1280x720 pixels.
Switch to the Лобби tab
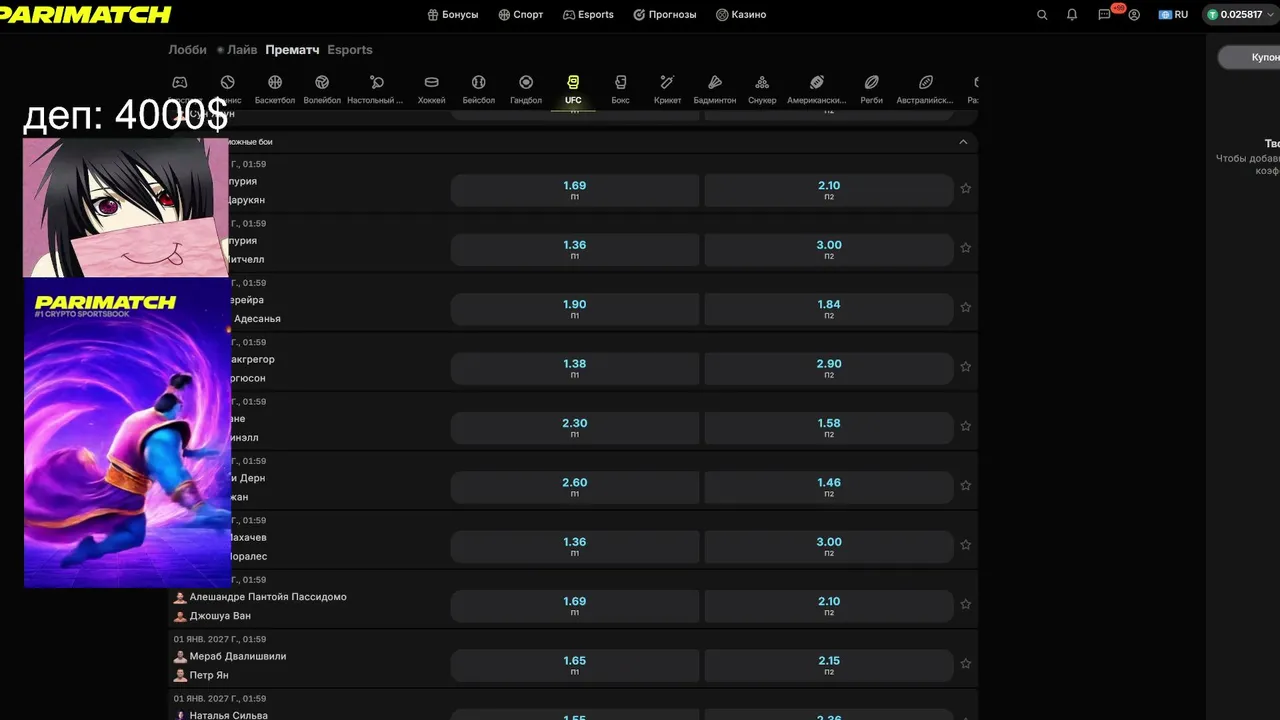tap(188, 50)
